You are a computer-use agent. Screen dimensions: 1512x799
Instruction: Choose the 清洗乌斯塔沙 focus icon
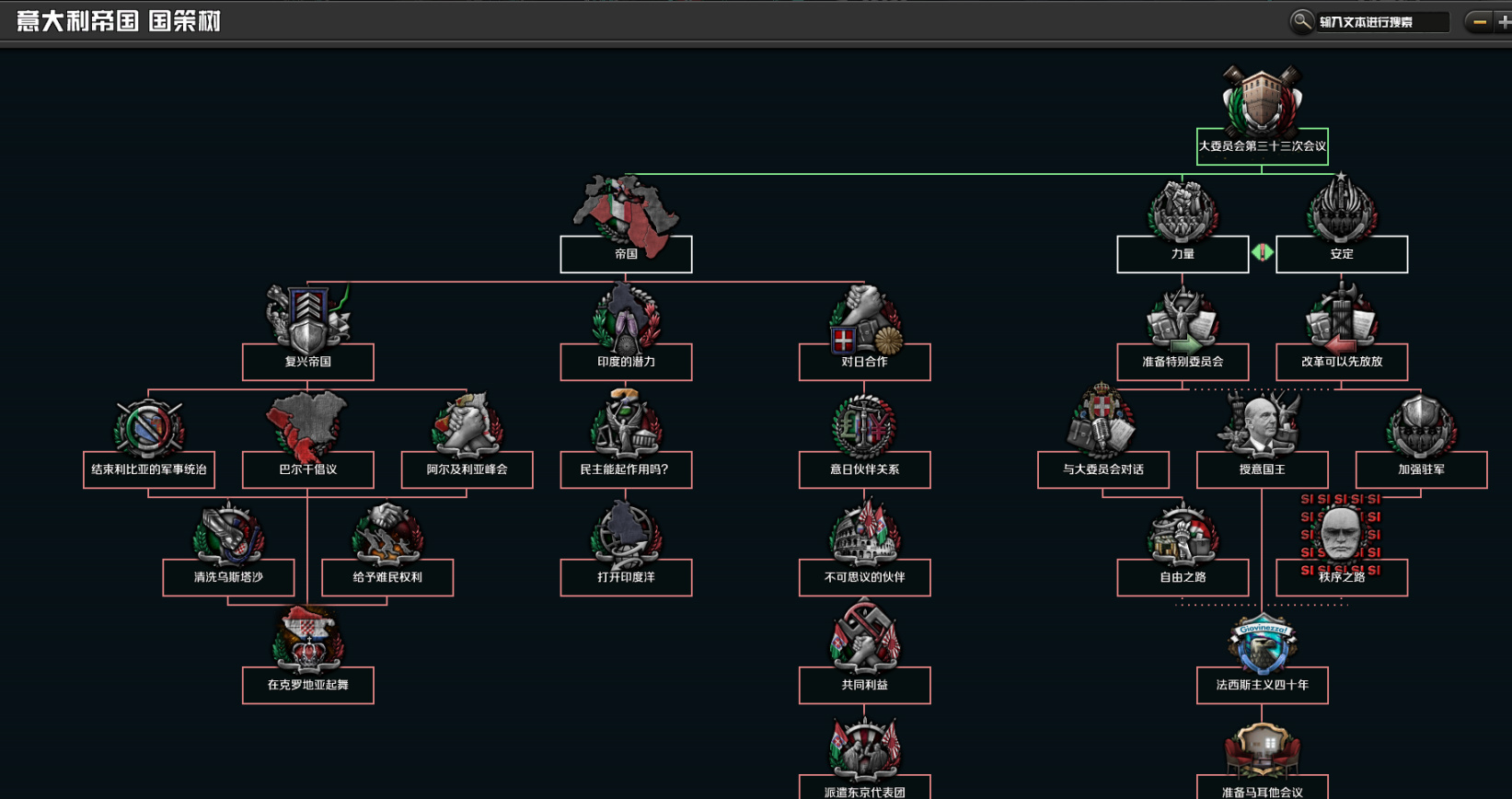point(228,533)
